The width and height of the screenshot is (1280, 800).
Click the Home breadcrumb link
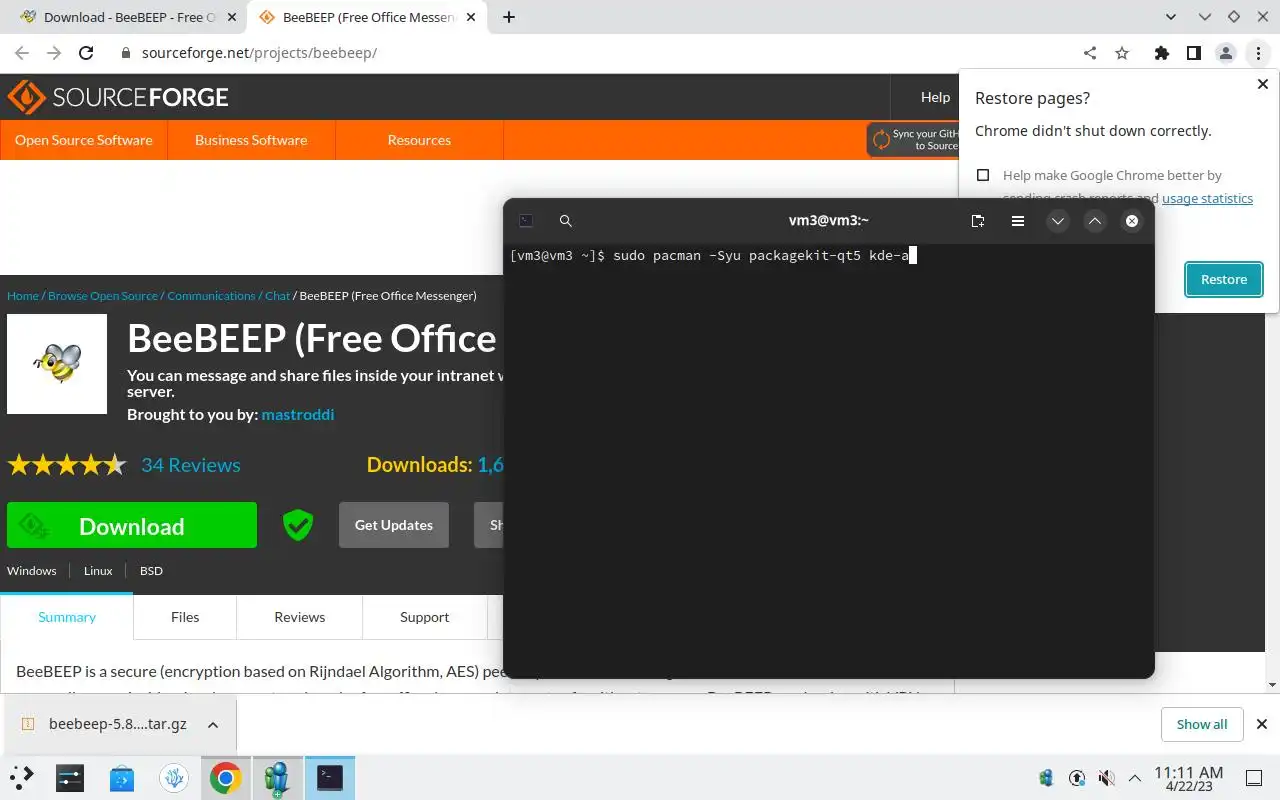coord(23,296)
